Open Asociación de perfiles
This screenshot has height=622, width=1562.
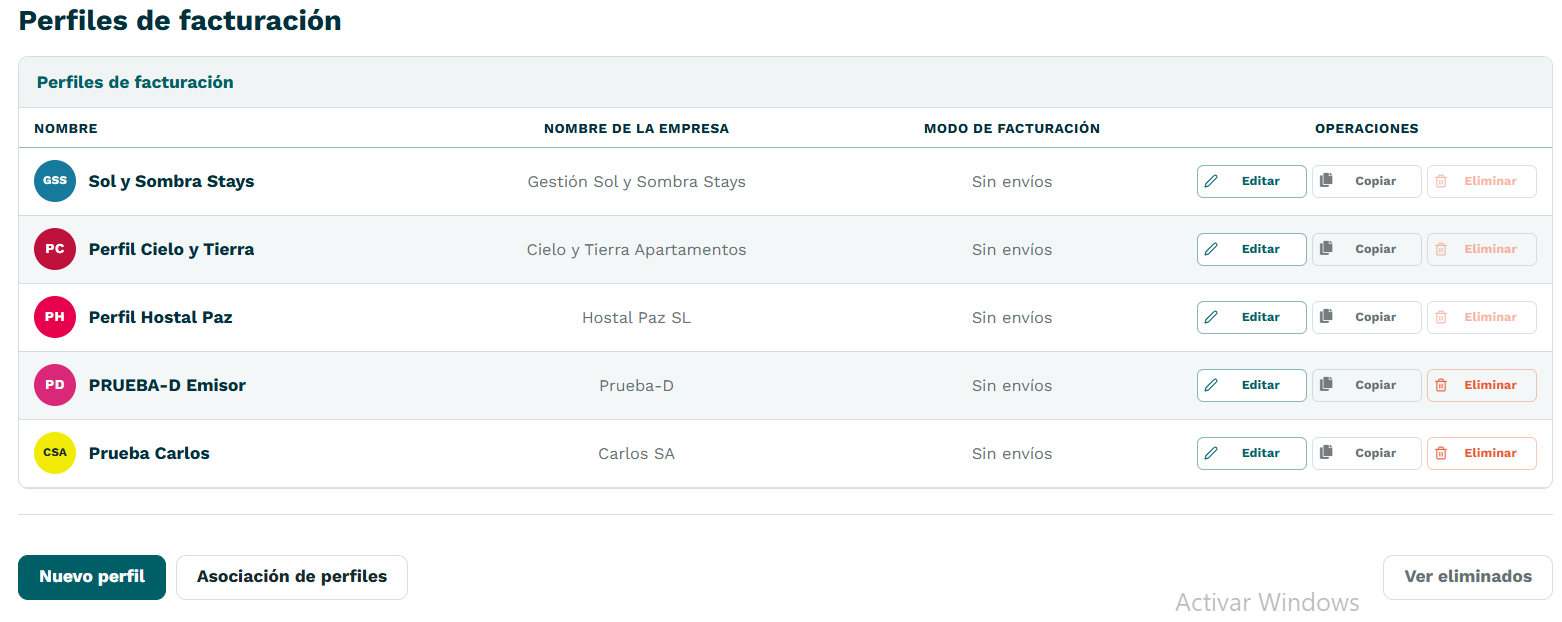(292, 577)
